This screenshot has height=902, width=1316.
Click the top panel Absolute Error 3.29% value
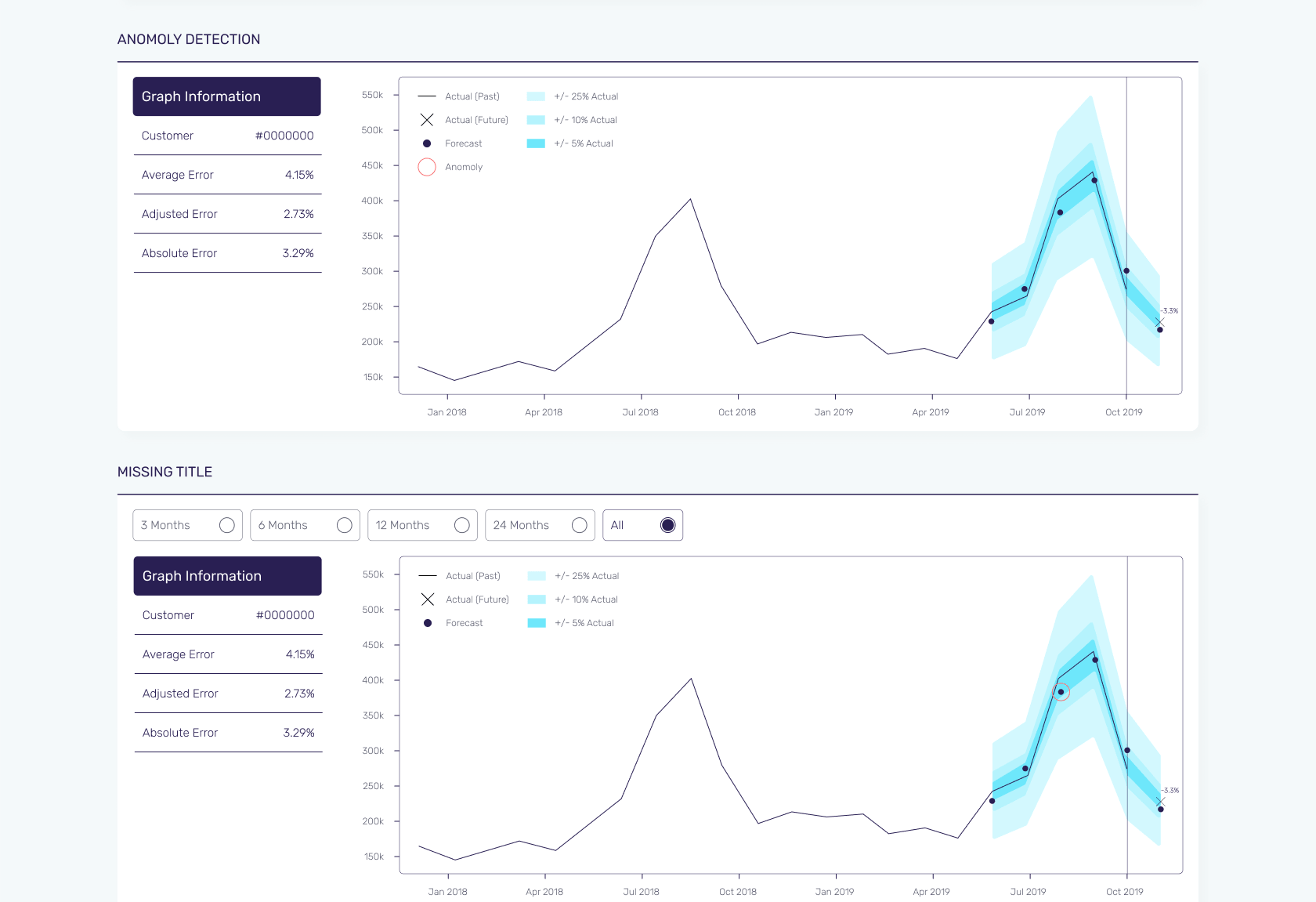coord(298,253)
